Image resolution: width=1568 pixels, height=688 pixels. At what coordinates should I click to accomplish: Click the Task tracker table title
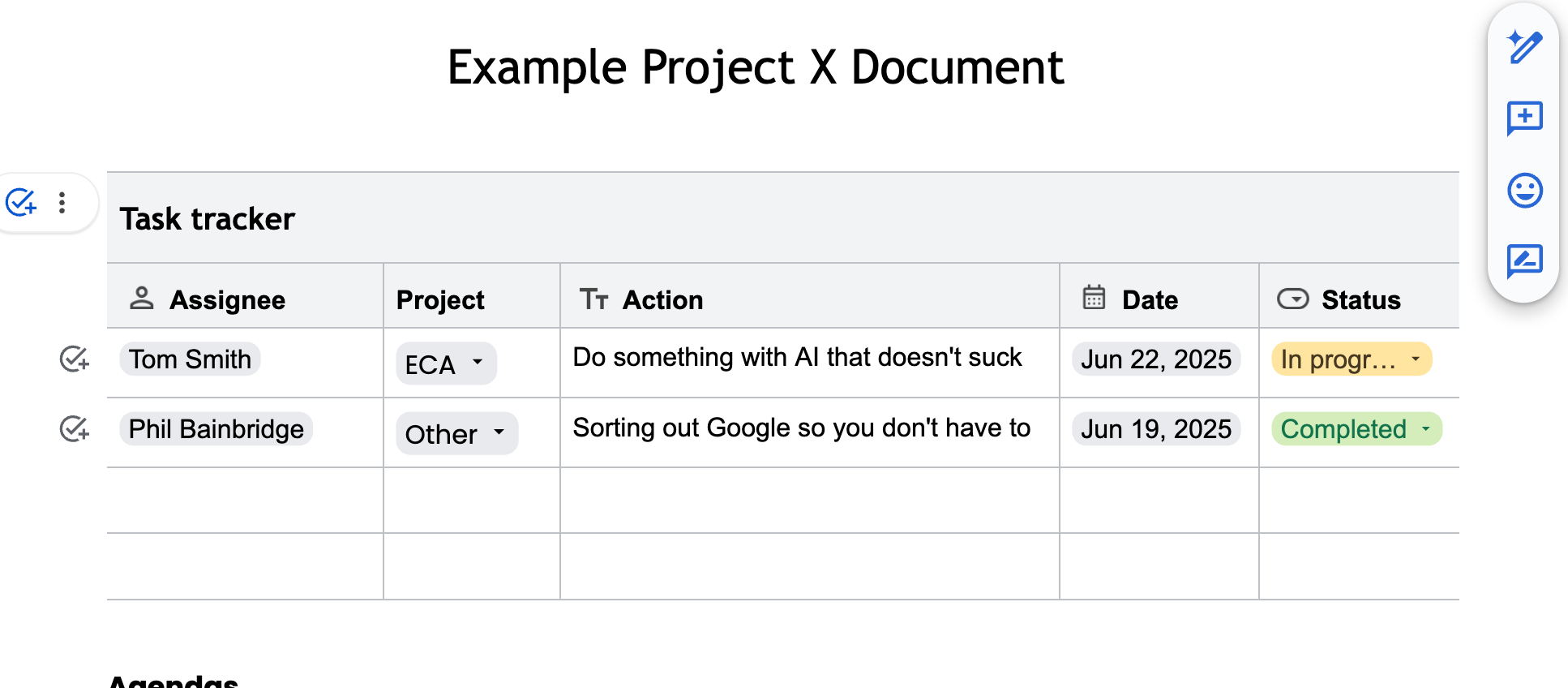click(x=208, y=219)
